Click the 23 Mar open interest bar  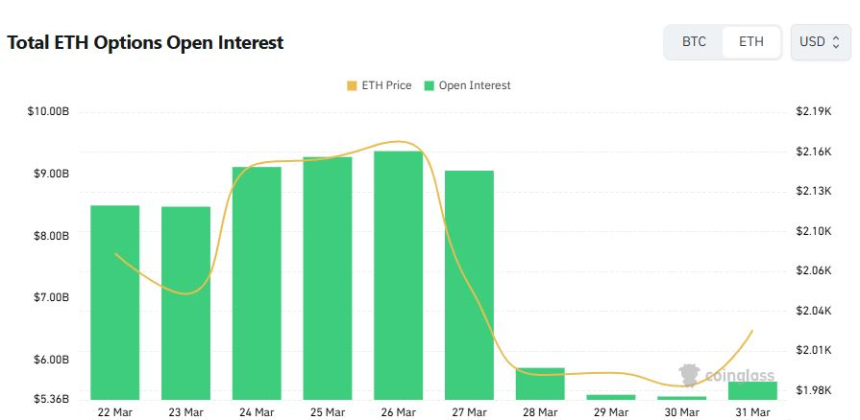186,302
